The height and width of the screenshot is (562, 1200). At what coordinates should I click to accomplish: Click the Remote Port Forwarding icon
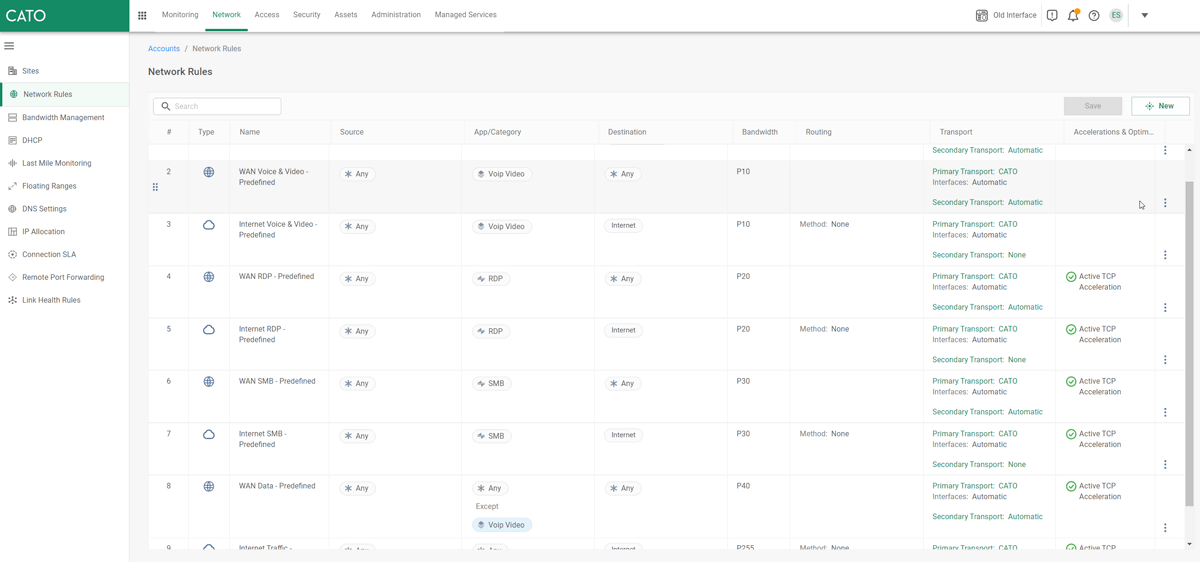(12, 277)
